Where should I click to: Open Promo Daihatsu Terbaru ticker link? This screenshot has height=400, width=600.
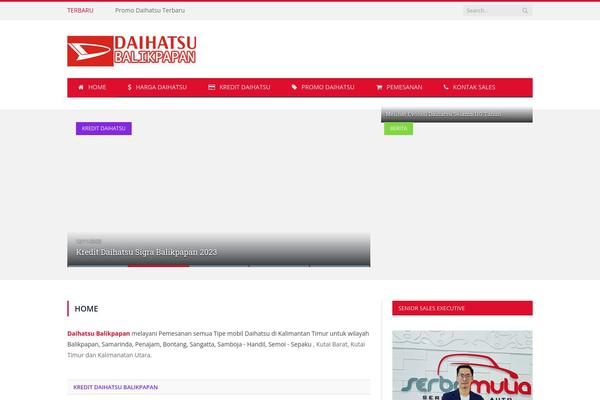(x=150, y=10)
